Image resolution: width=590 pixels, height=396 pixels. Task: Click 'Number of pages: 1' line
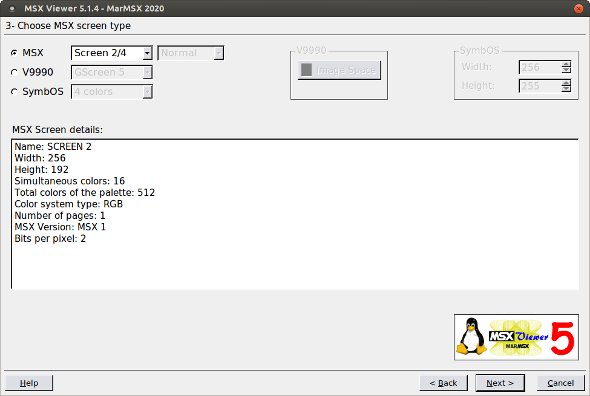point(60,215)
